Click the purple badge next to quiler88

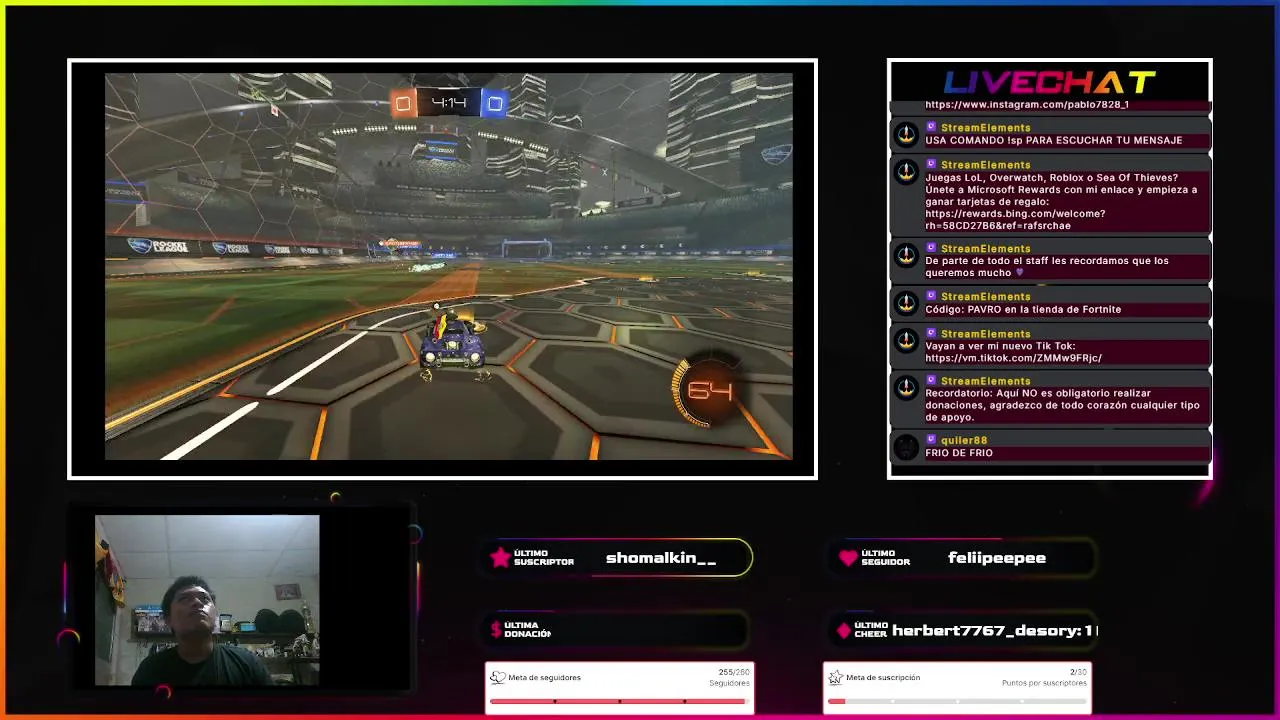[x=931, y=440]
